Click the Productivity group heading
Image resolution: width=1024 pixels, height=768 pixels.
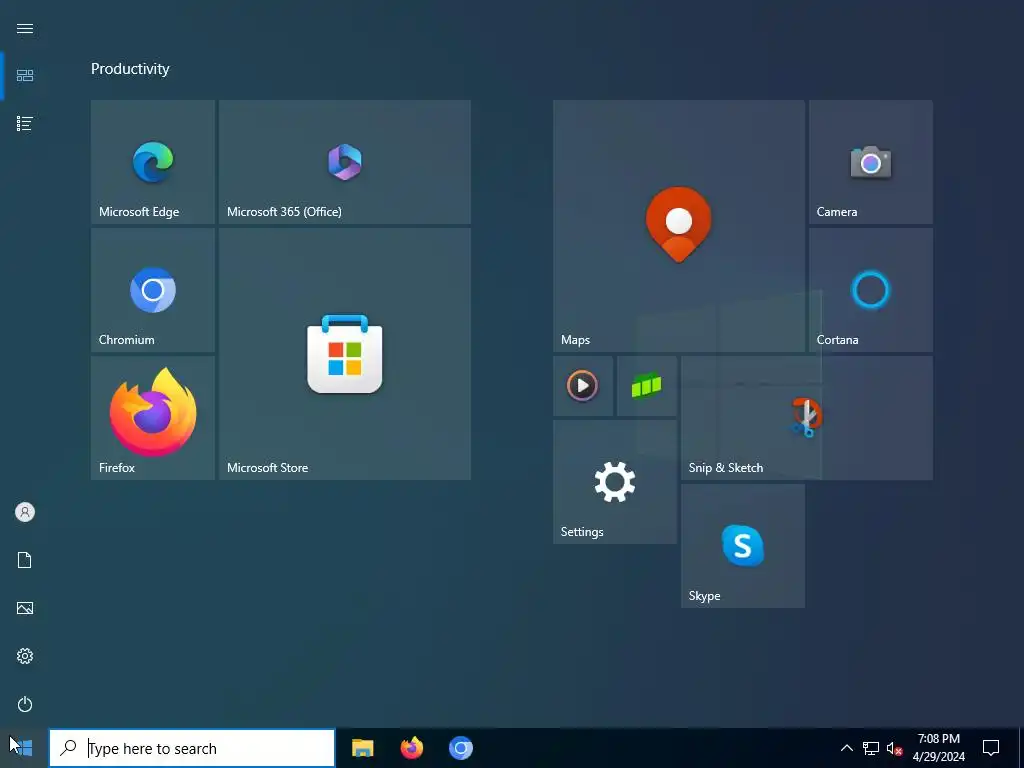click(x=130, y=69)
